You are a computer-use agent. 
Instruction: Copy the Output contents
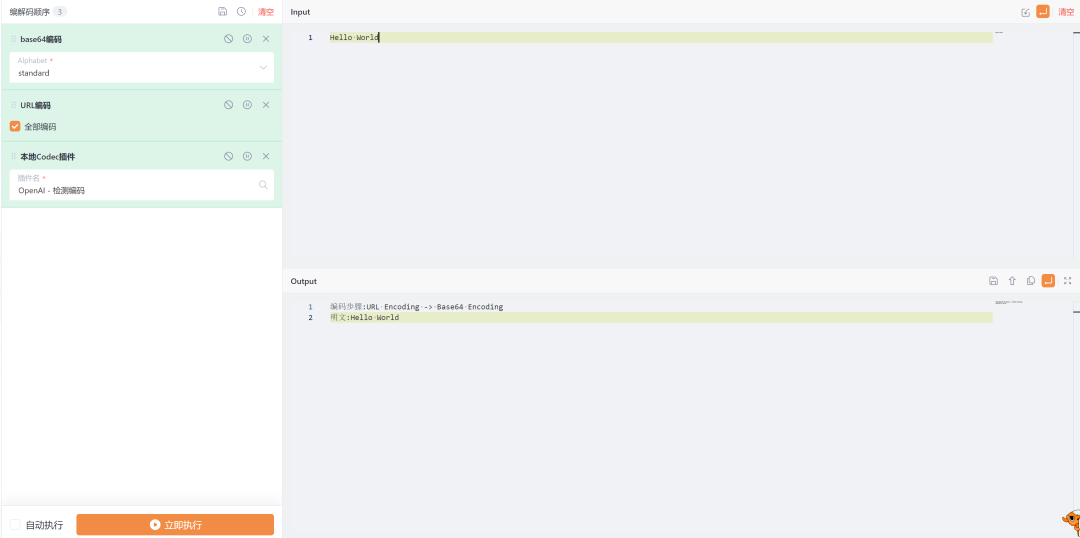click(x=1031, y=280)
